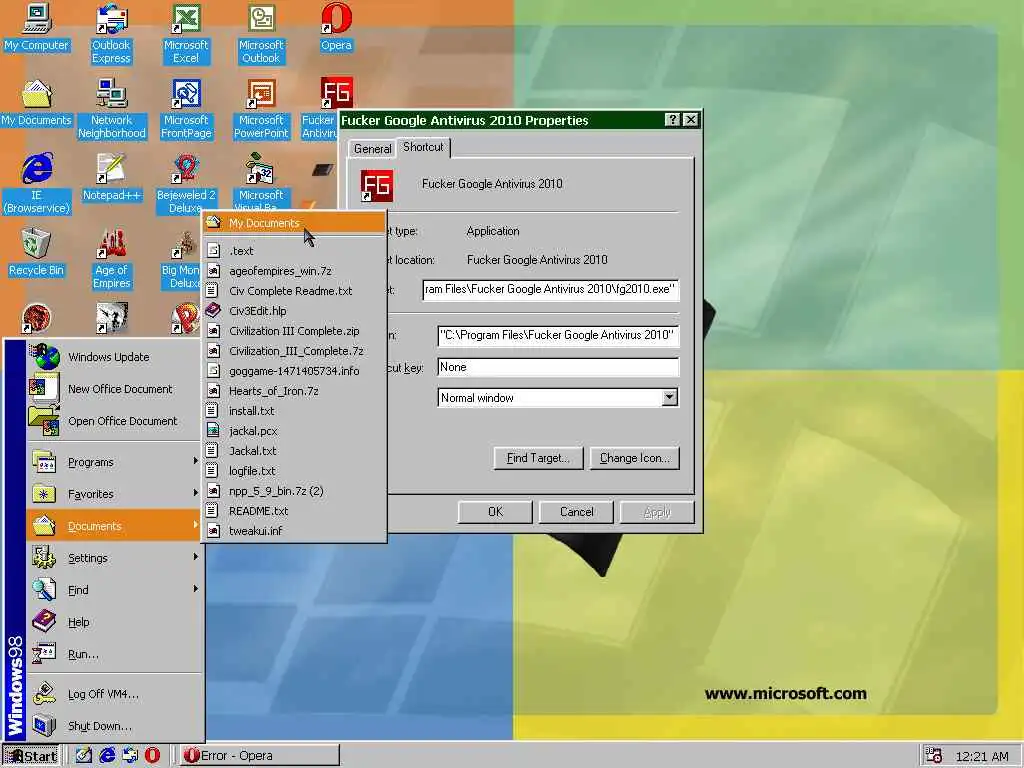Open npp_5_9_bin.7z (2) entry
Screen dimensions: 1024x768
tap(294, 491)
